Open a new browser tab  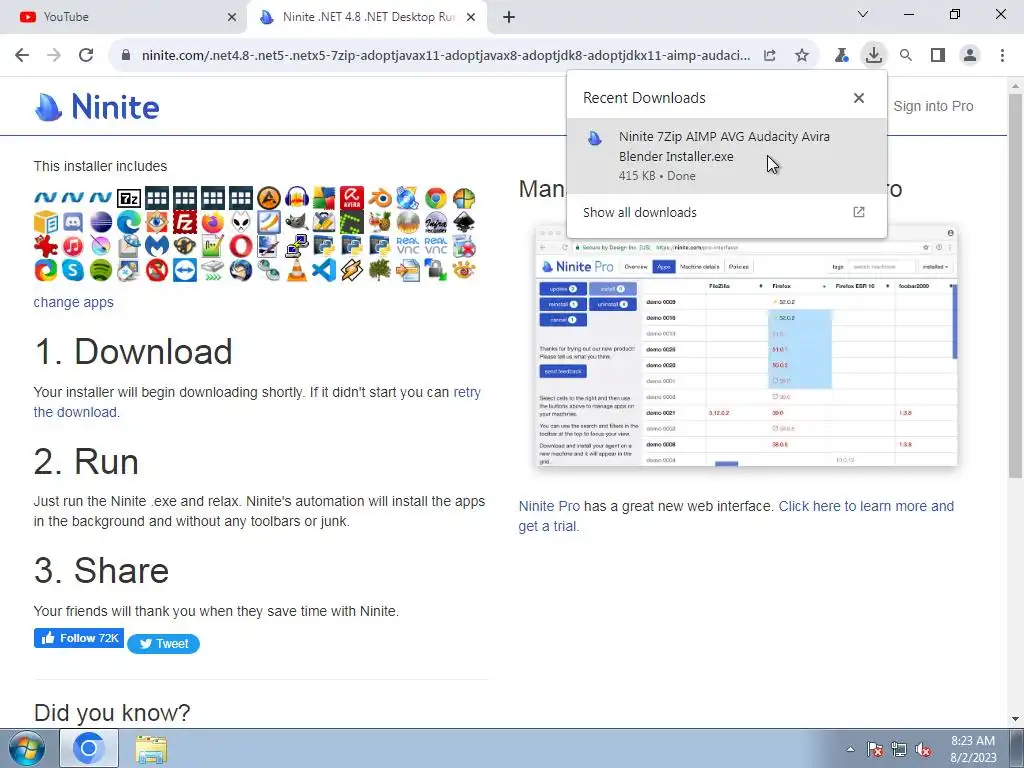point(509,17)
